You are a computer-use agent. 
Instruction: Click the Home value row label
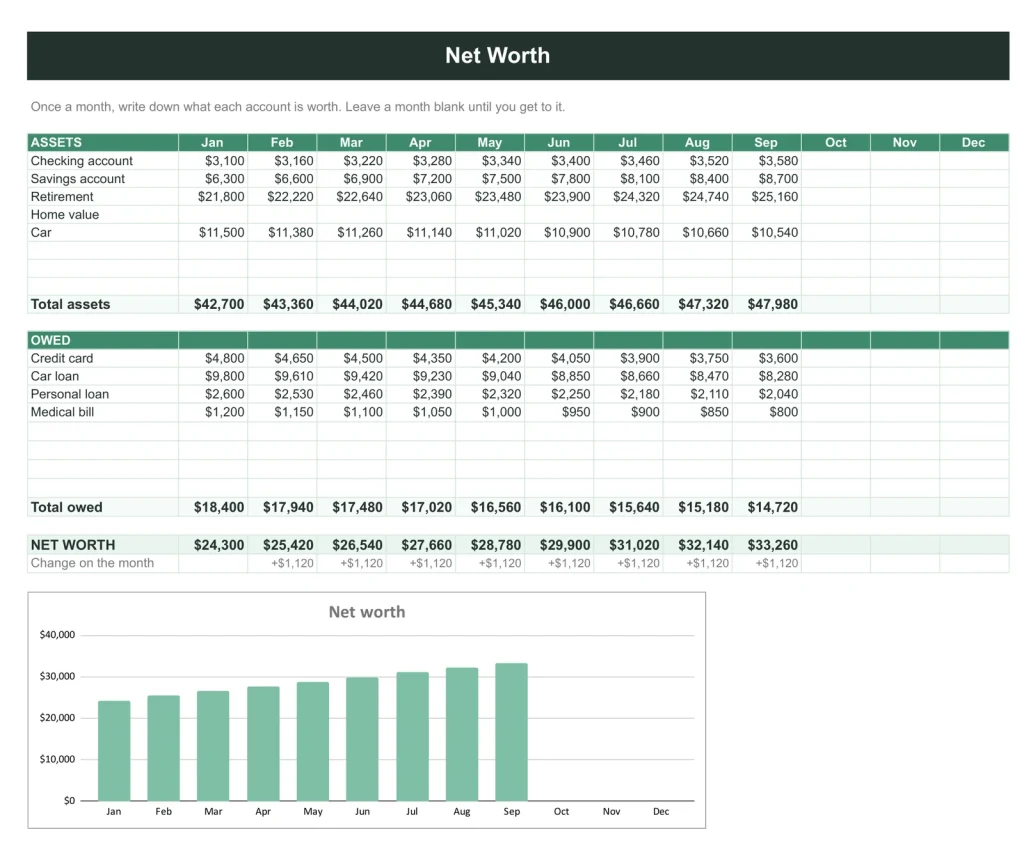coord(65,215)
